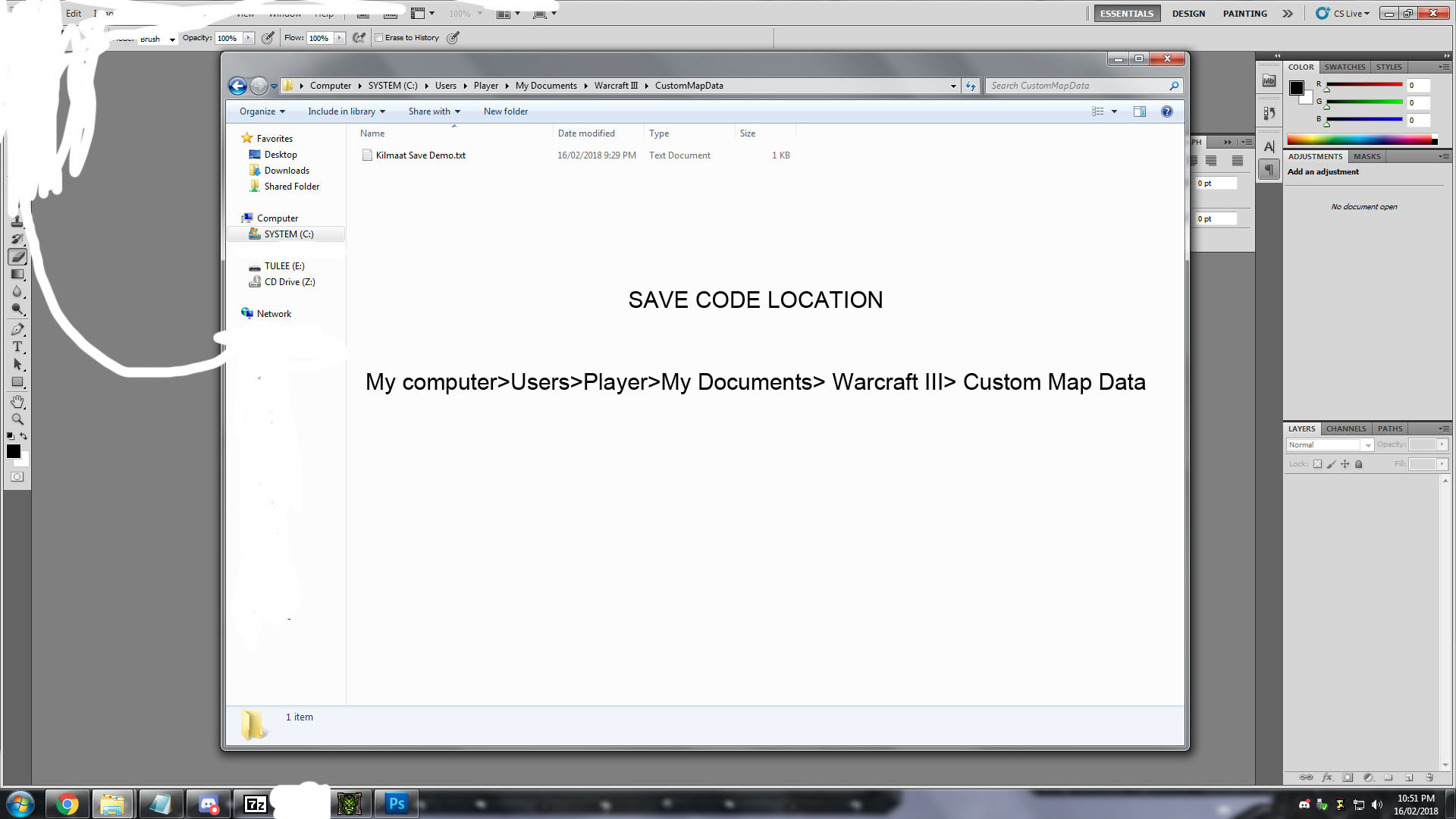Screen dimensions: 1456x819
Task: Open eraser Mode dropdown showing Brush
Action: [x=158, y=39]
